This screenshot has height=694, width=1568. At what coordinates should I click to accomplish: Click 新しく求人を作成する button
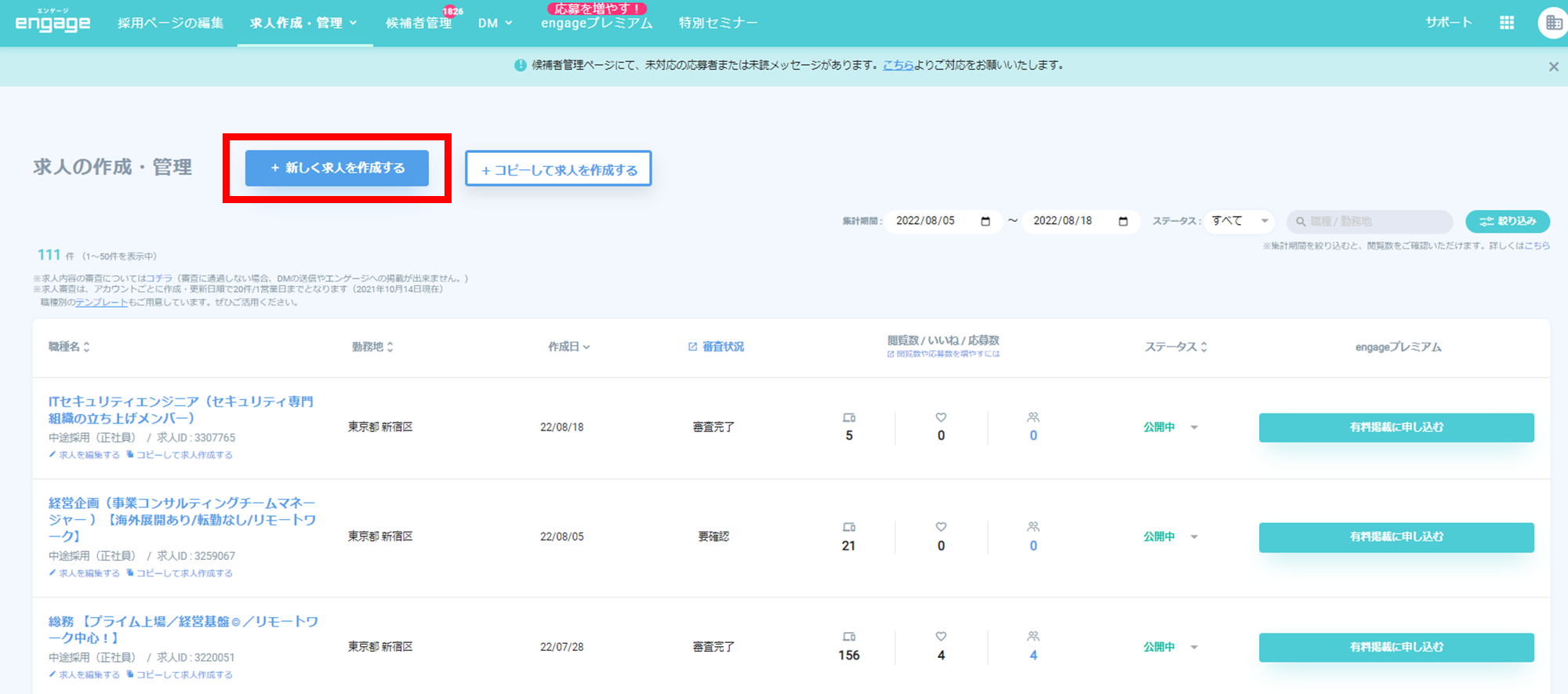point(337,168)
